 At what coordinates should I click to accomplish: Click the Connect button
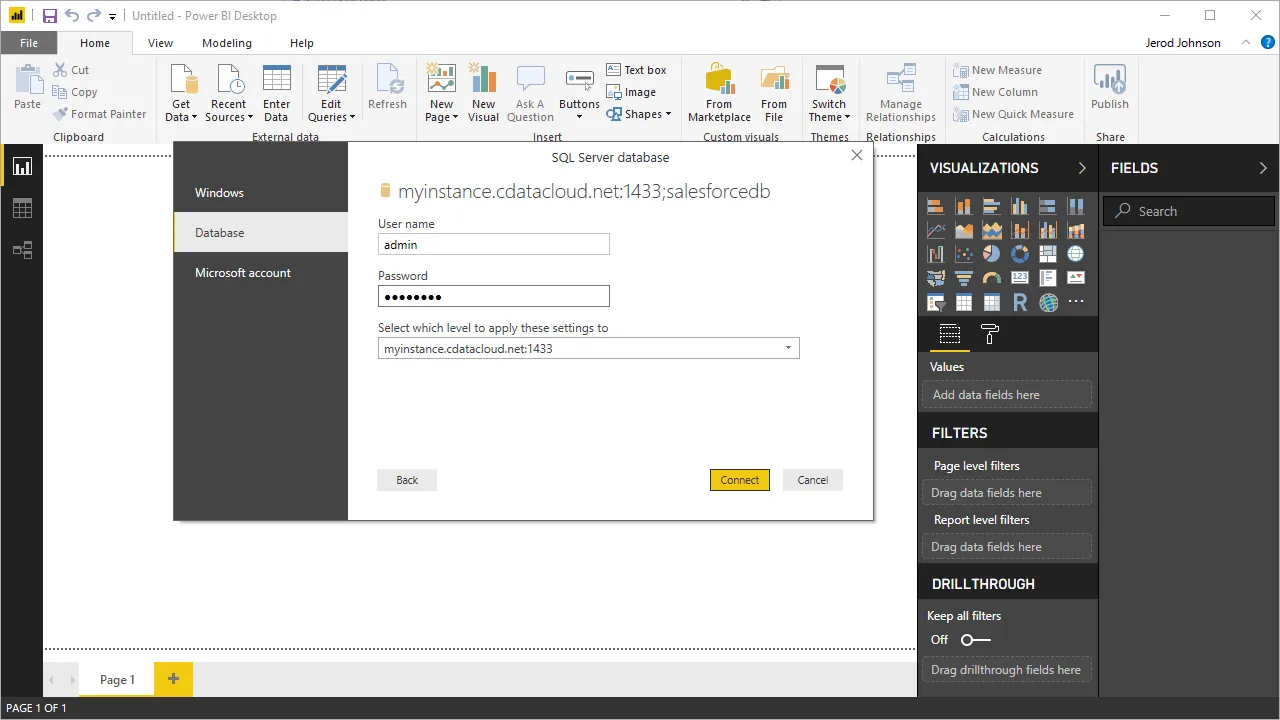pyautogui.click(x=739, y=480)
